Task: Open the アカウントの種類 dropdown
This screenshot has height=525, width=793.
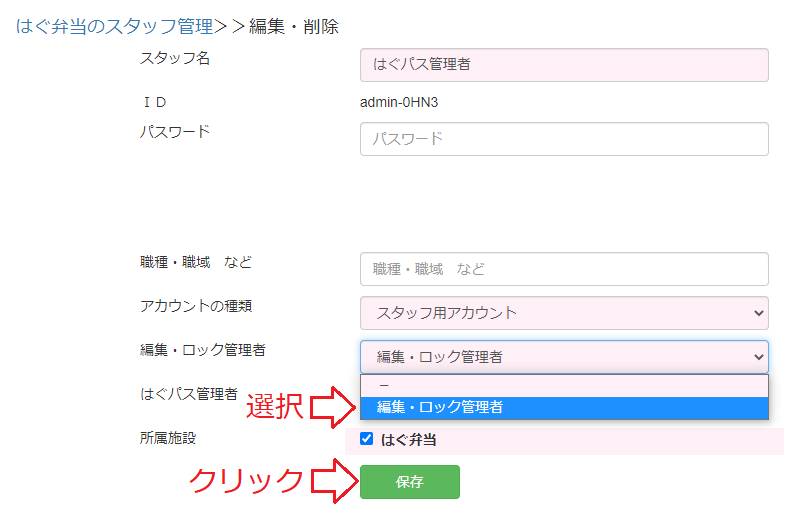Action: [564, 313]
